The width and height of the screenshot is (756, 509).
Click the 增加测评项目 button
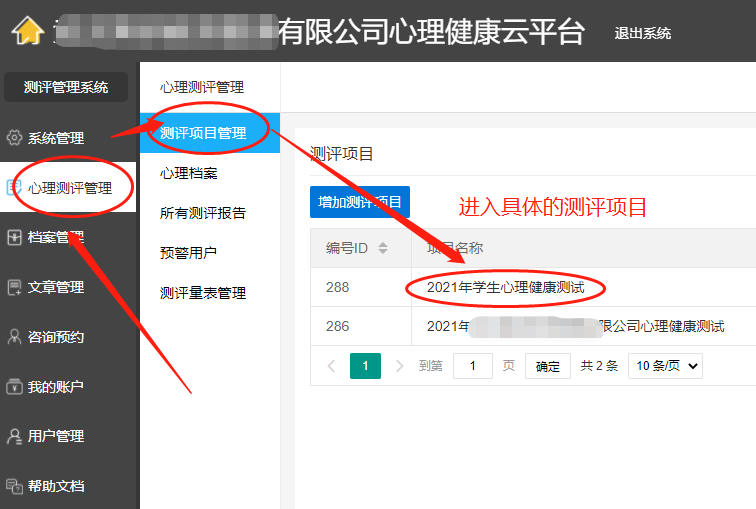(x=360, y=202)
